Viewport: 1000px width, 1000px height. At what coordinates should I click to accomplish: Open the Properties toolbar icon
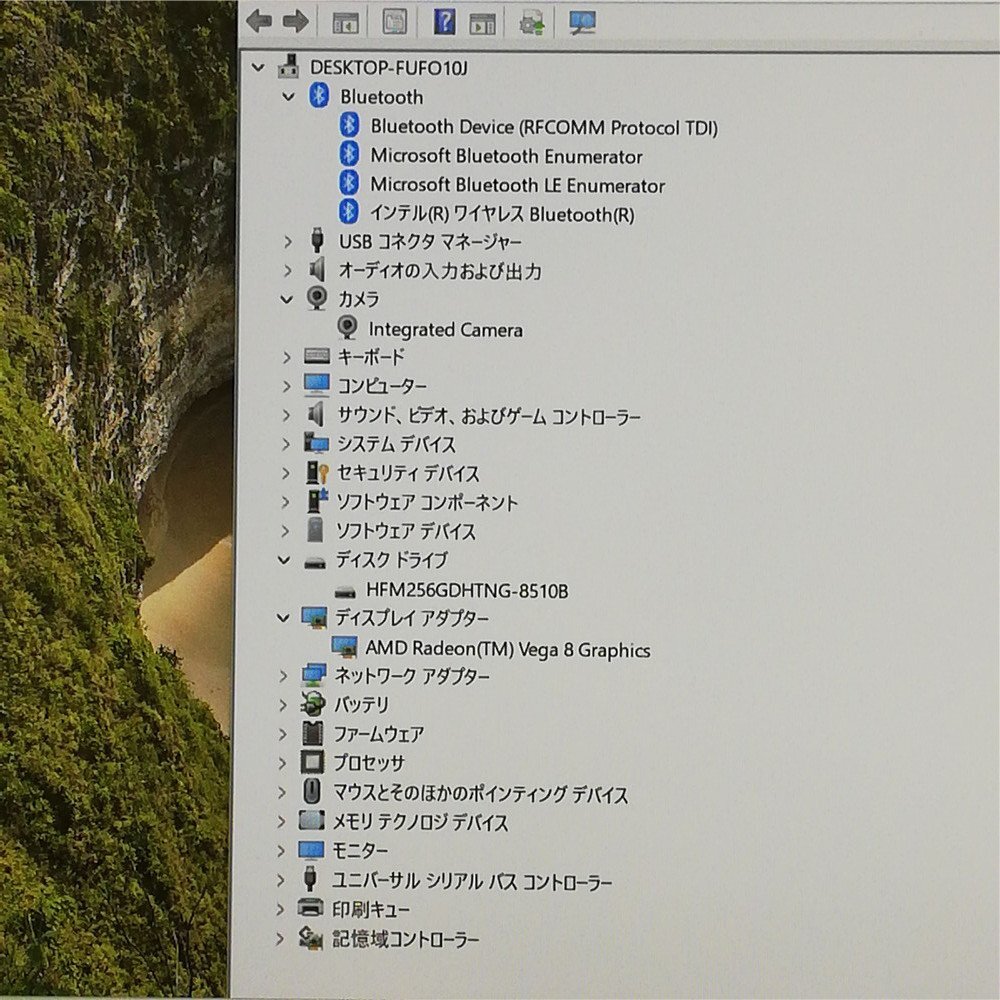(395, 22)
